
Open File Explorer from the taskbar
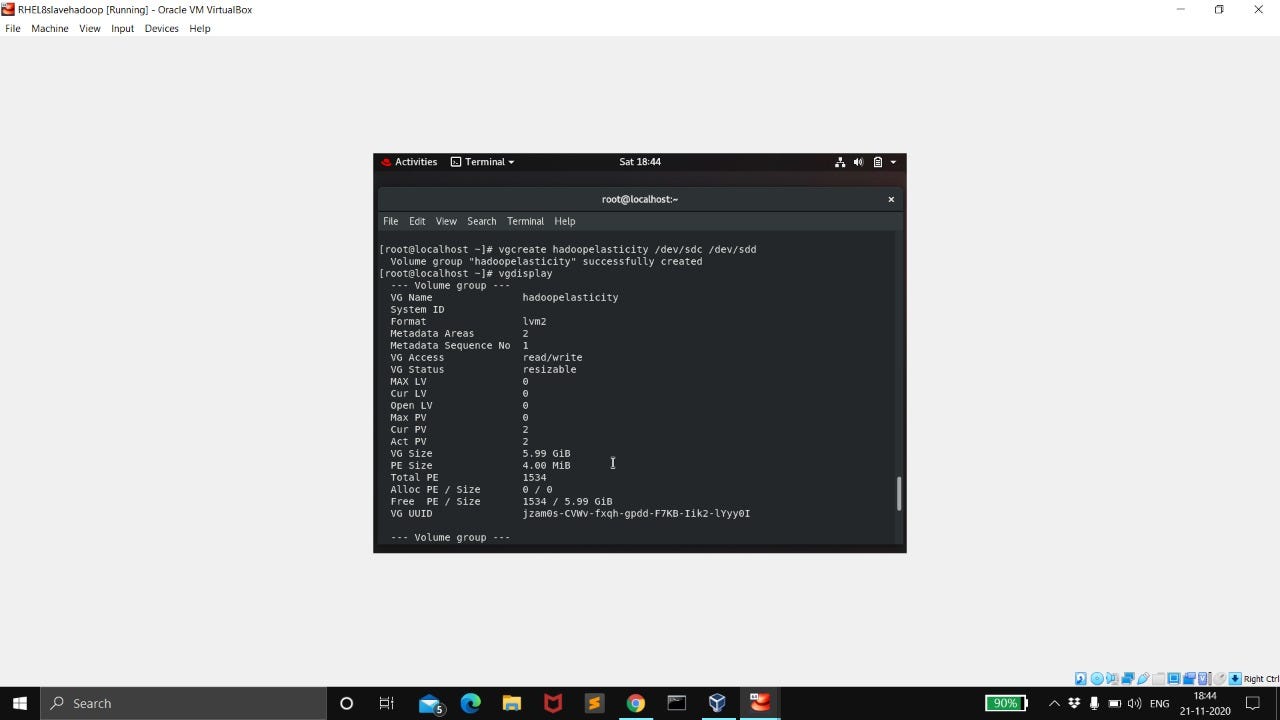click(x=512, y=703)
